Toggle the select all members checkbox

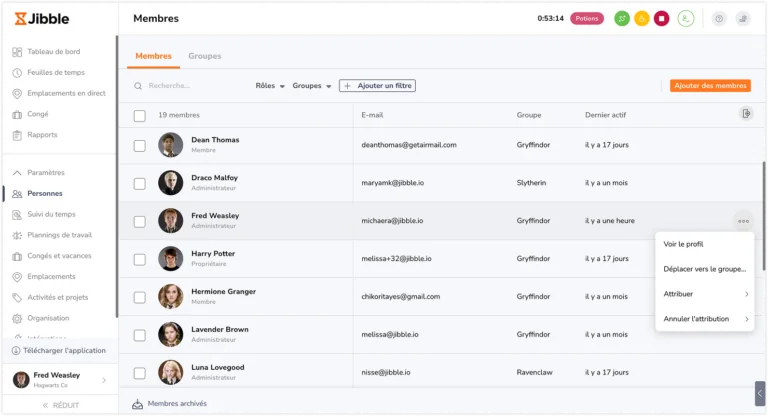(140, 116)
